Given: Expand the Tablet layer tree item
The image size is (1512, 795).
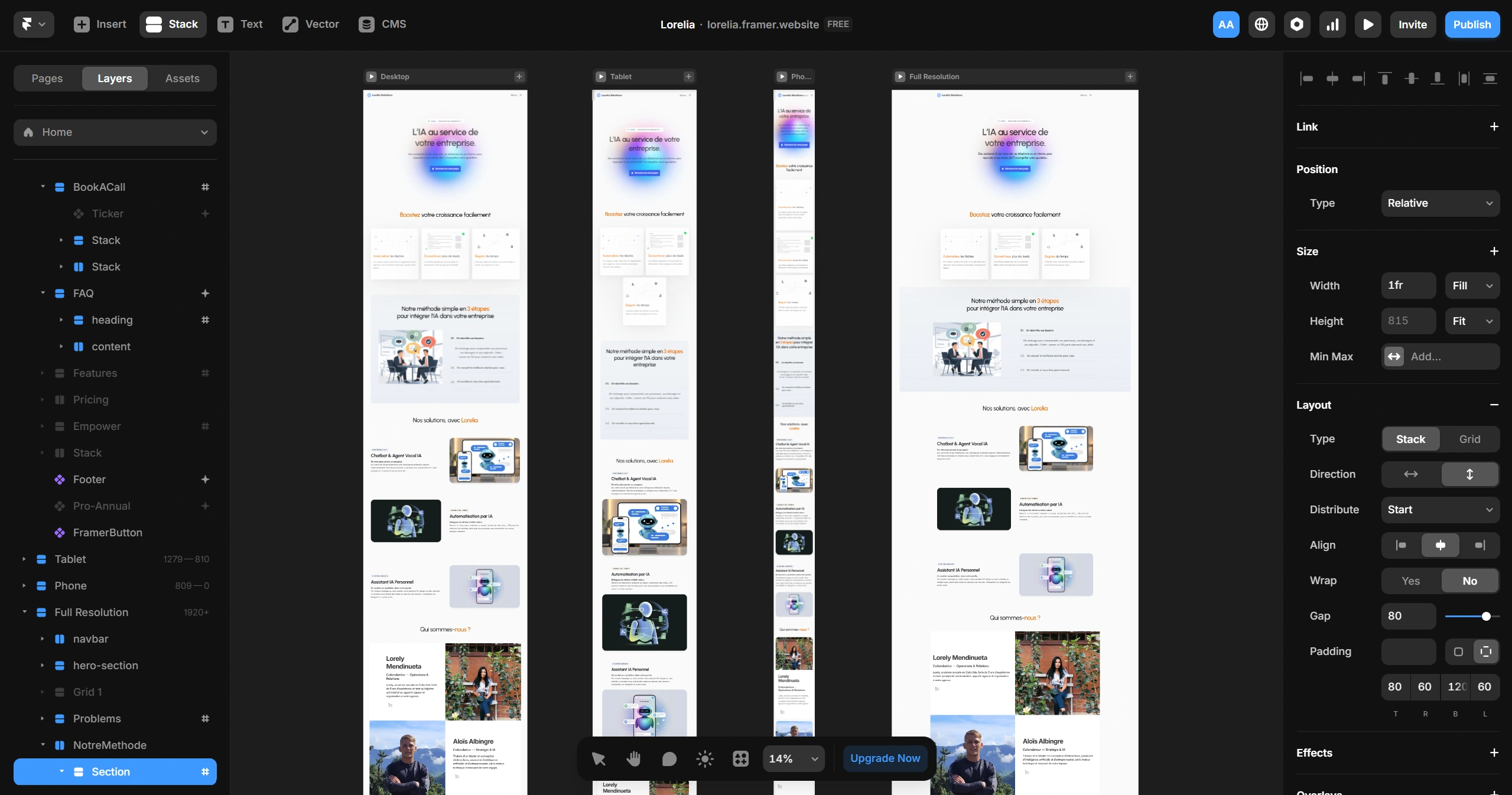Looking at the screenshot, I should [24, 559].
